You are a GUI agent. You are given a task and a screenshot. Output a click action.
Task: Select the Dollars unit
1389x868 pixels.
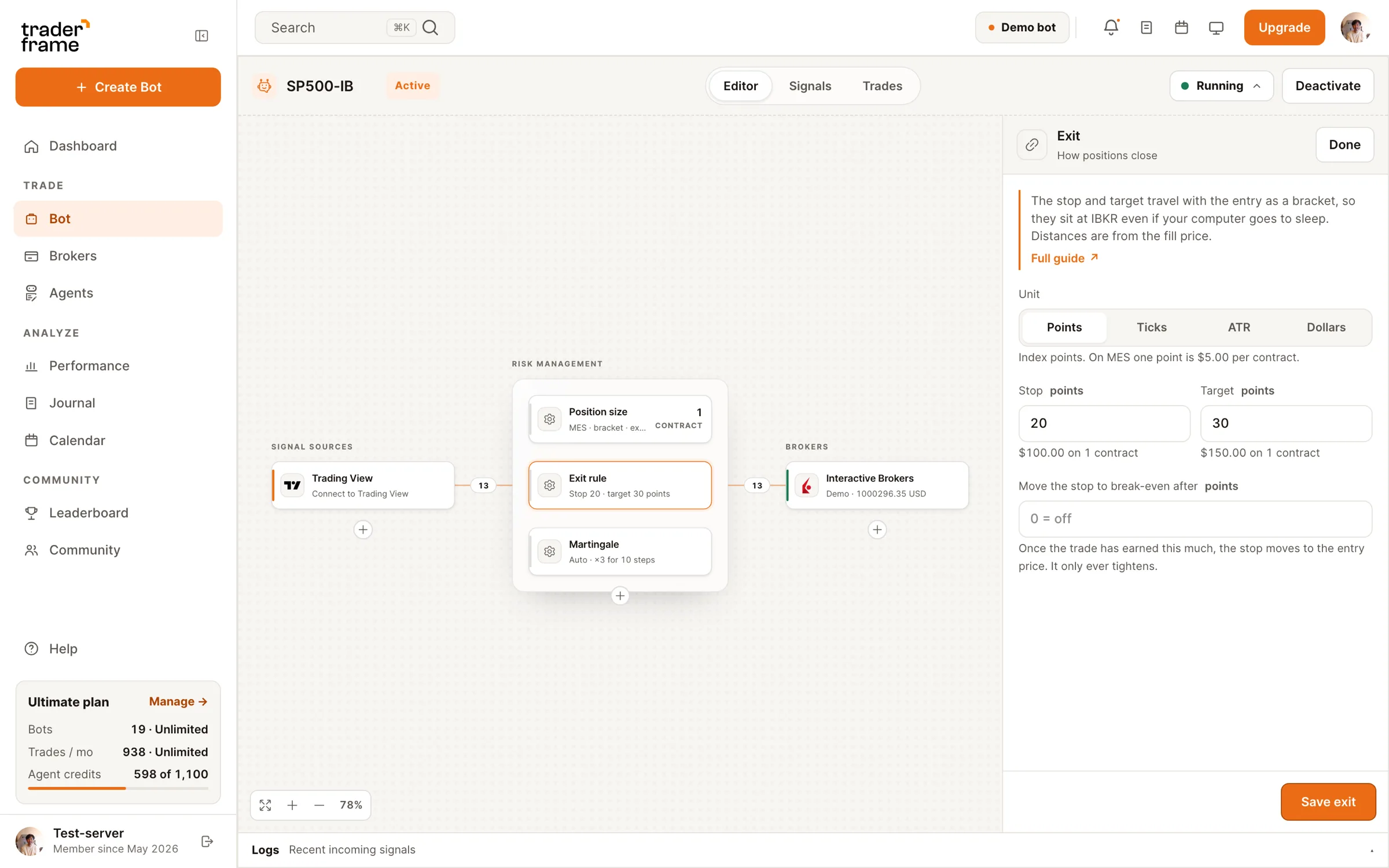[1326, 327]
